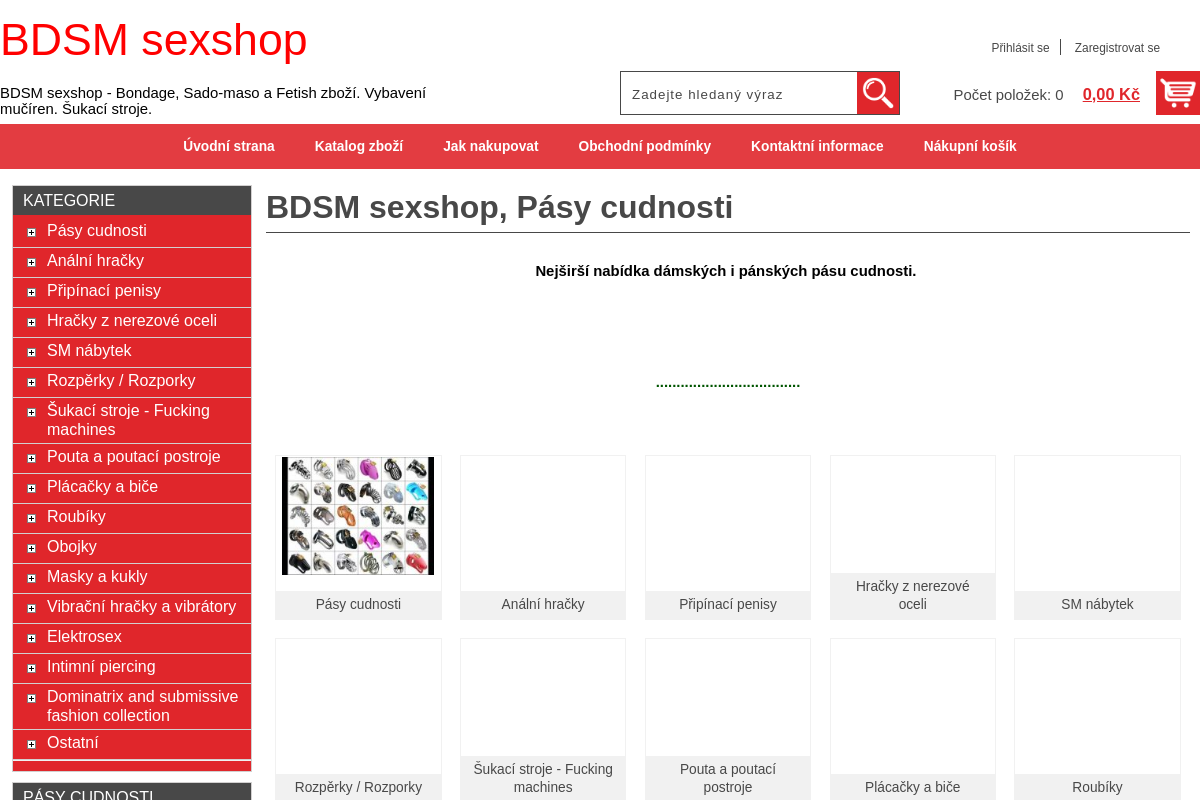
Task: Open Pásy cudnosti category thumbnail image
Action: coord(358,516)
